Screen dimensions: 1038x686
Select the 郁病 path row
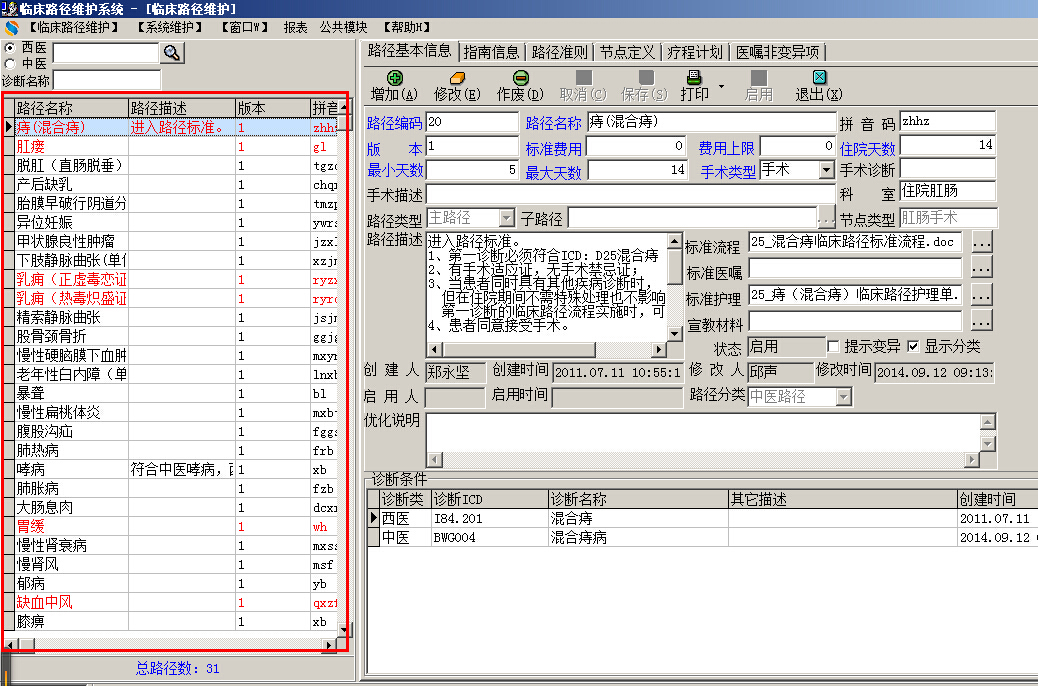point(177,583)
